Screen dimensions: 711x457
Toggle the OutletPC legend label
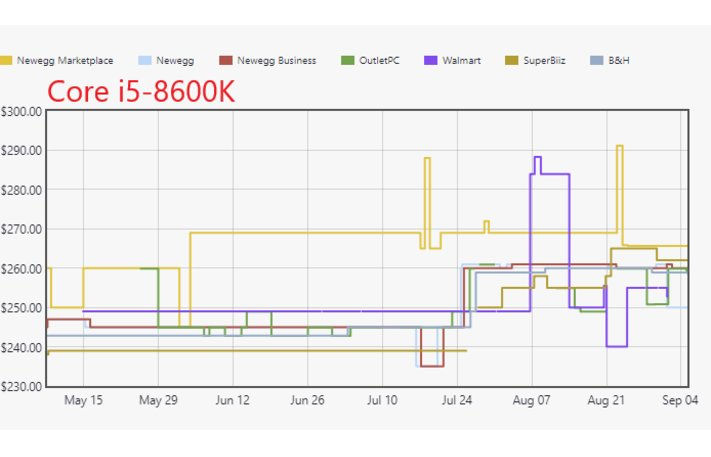pos(378,61)
